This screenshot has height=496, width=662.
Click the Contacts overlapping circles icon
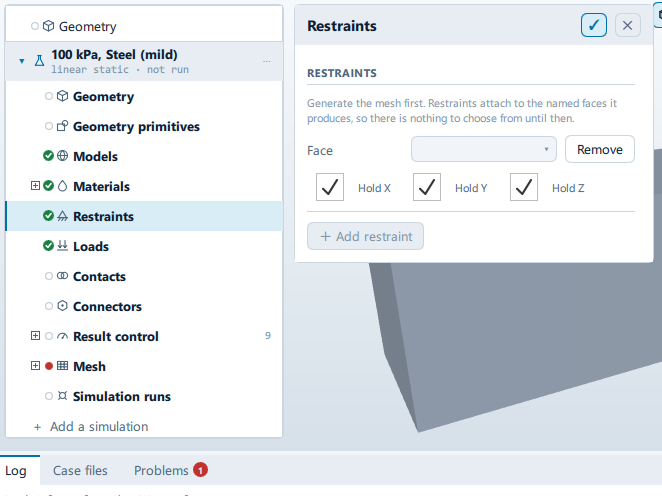click(62, 276)
